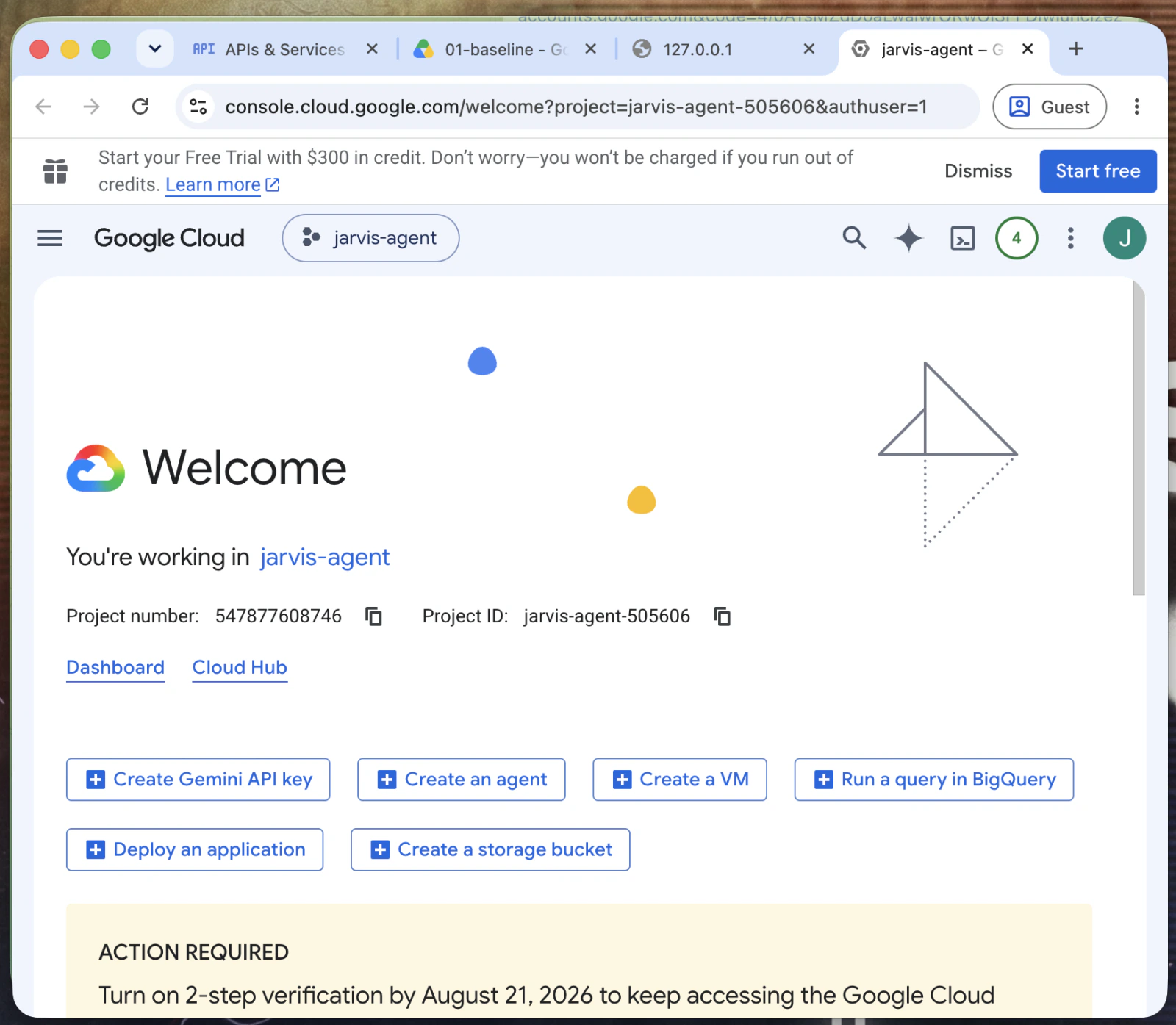This screenshot has width=1176, height=1025.
Task: Go back to the previous page
Action: (43, 107)
